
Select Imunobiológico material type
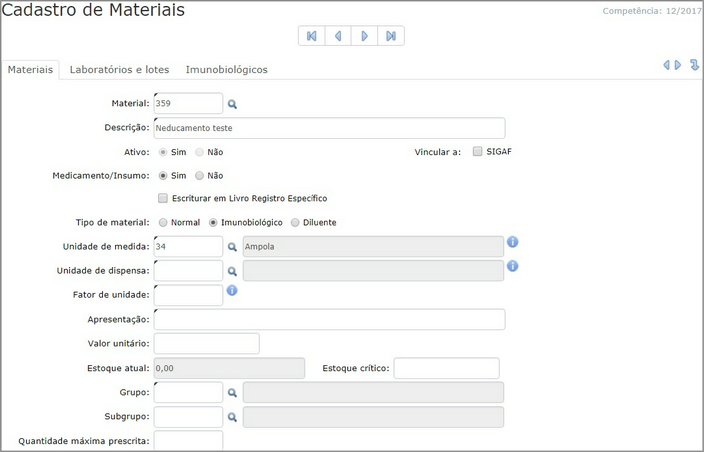coord(213,222)
